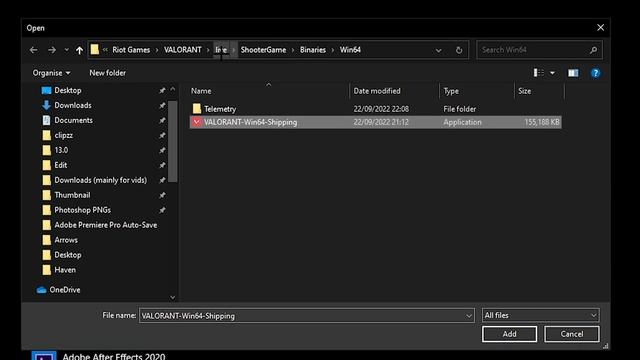
Task: Go up one folder level
Action: tap(79, 50)
